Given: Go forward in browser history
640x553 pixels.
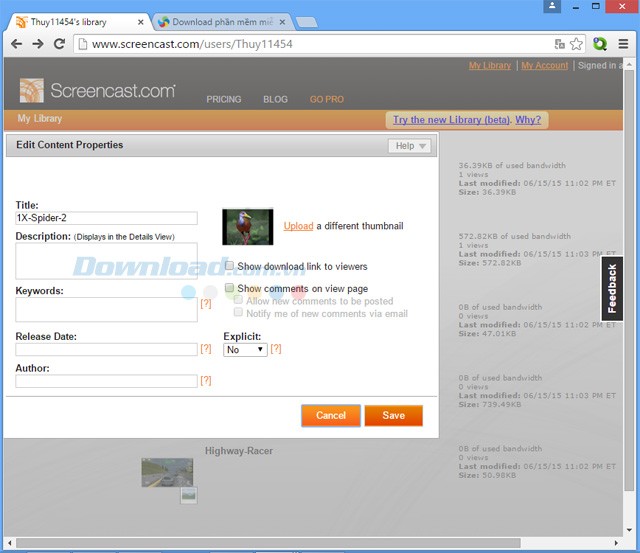Looking at the screenshot, I should [38, 44].
